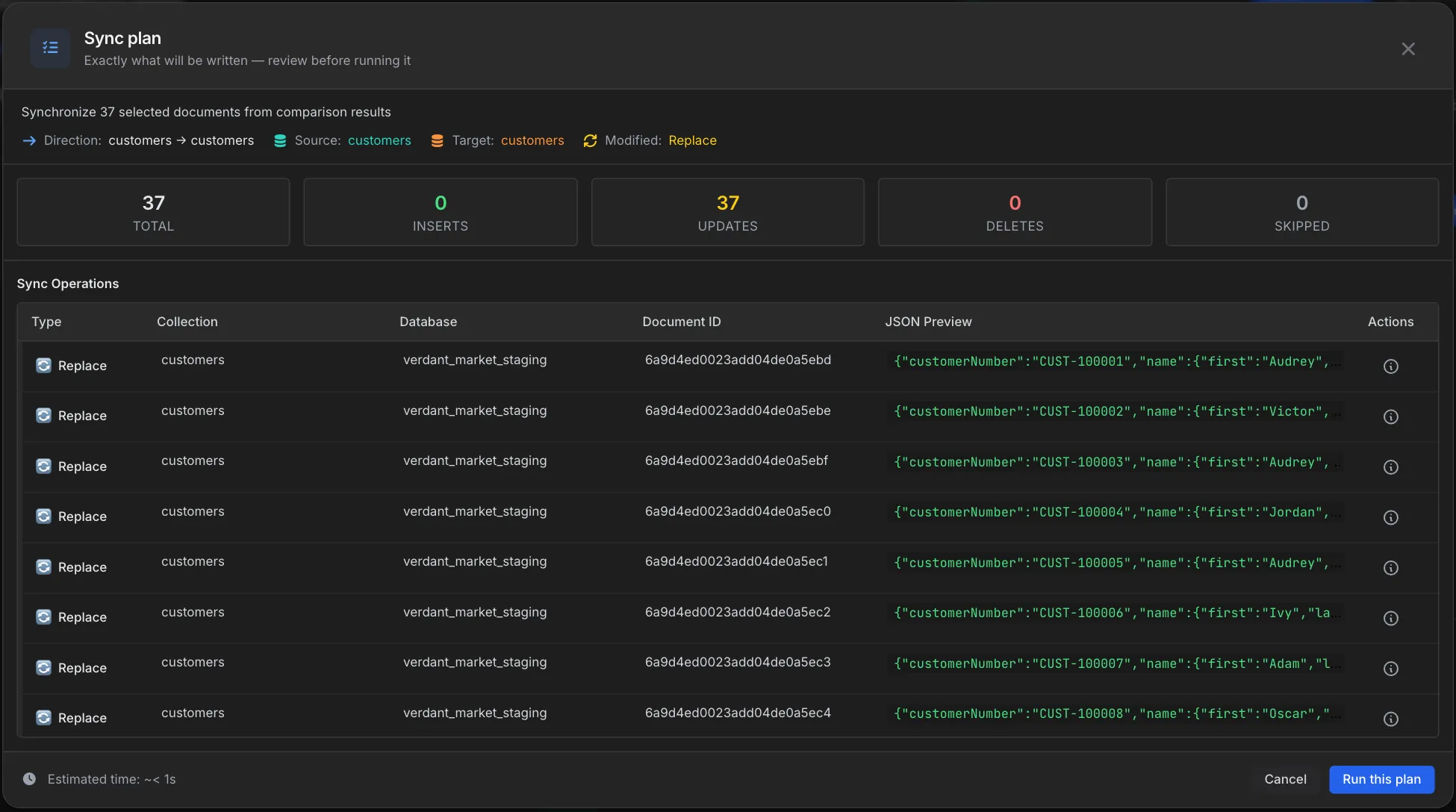
Task: Click Replace icon in row ending 5ebf
Action: [x=44, y=466]
